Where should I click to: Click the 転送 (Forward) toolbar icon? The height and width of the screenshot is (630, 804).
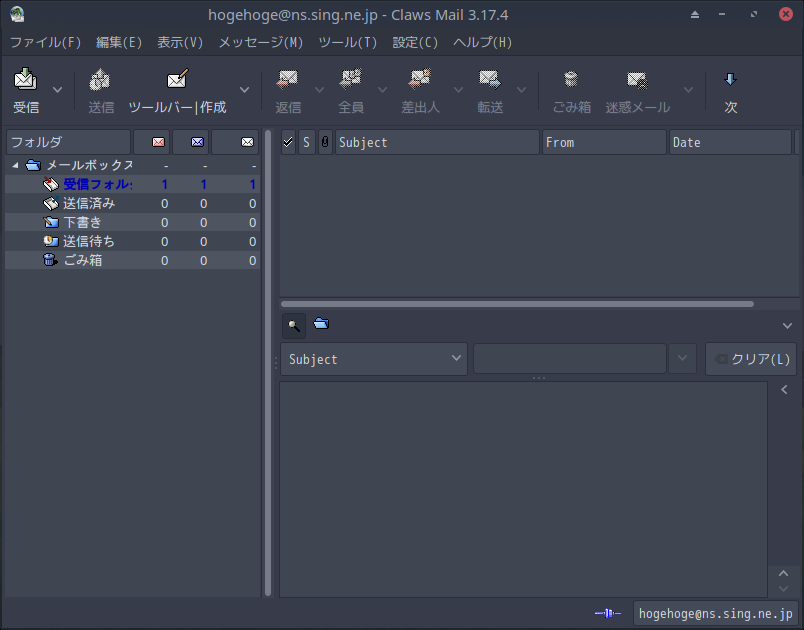(x=490, y=79)
